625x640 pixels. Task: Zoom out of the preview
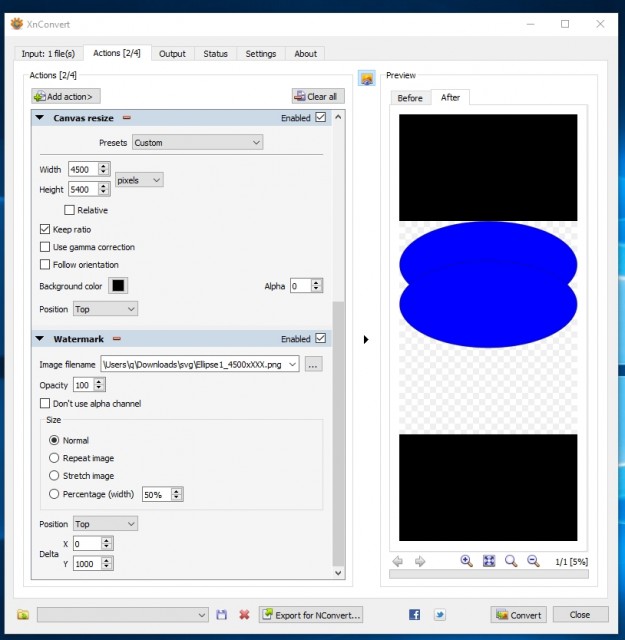[533, 561]
